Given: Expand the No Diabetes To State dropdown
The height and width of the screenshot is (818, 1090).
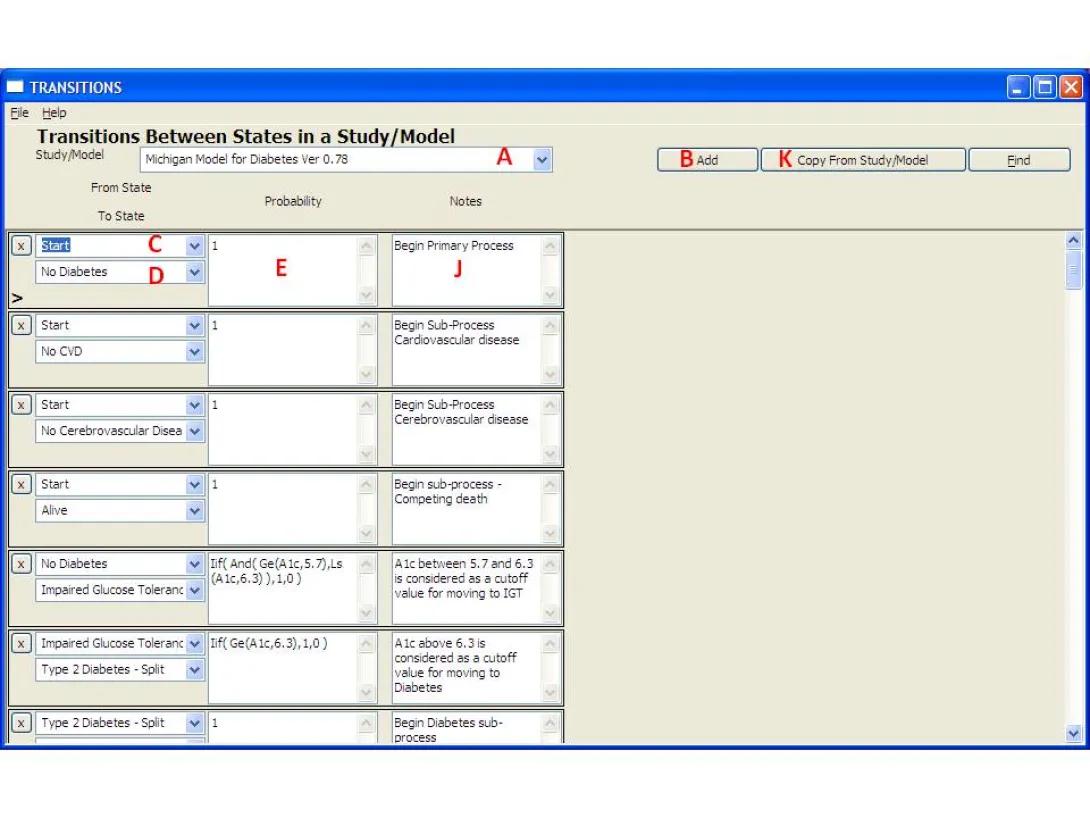Looking at the screenshot, I should [x=195, y=272].
